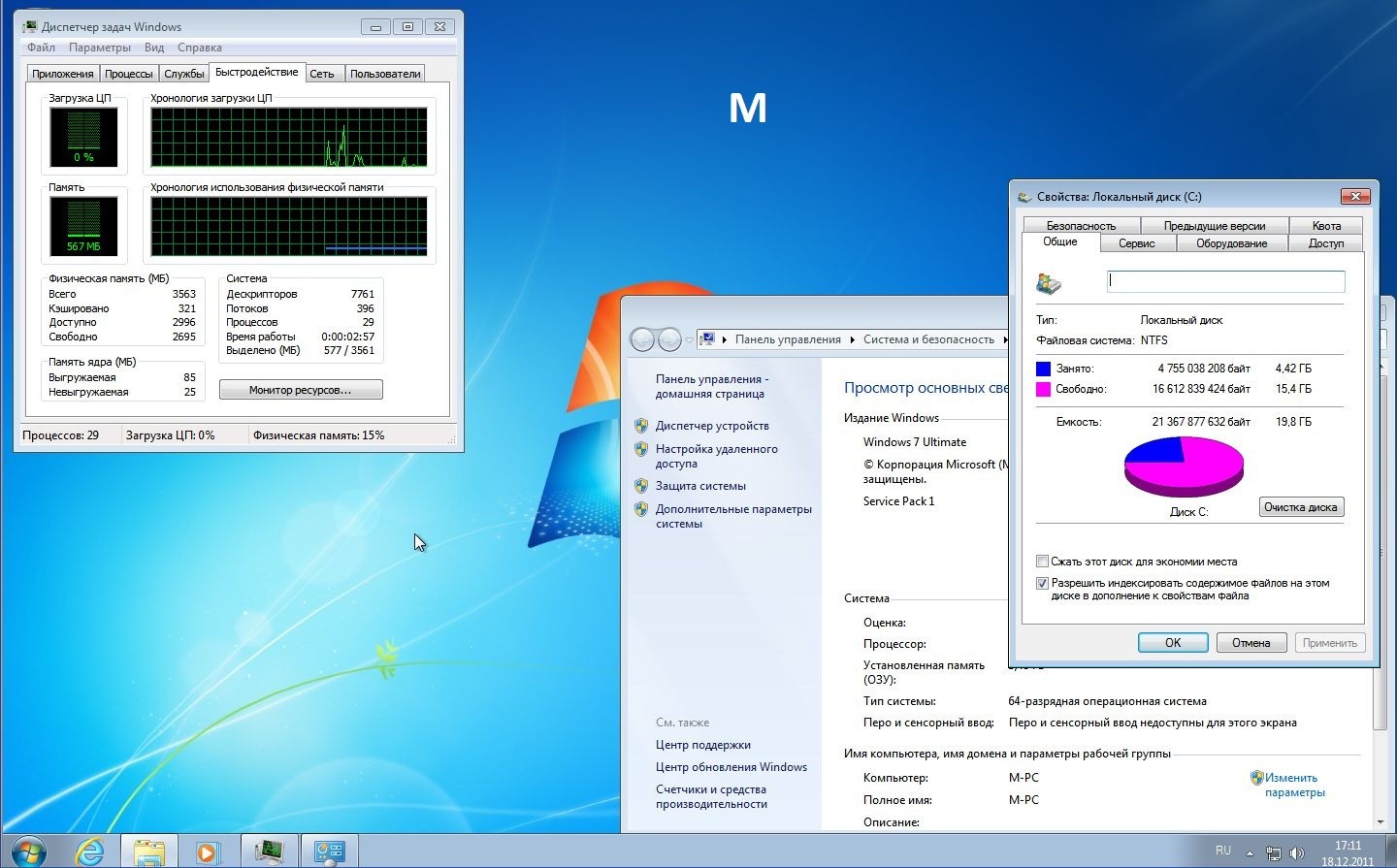Open Защита системы link
The image size is (1397, 868).
coord(700,486)
